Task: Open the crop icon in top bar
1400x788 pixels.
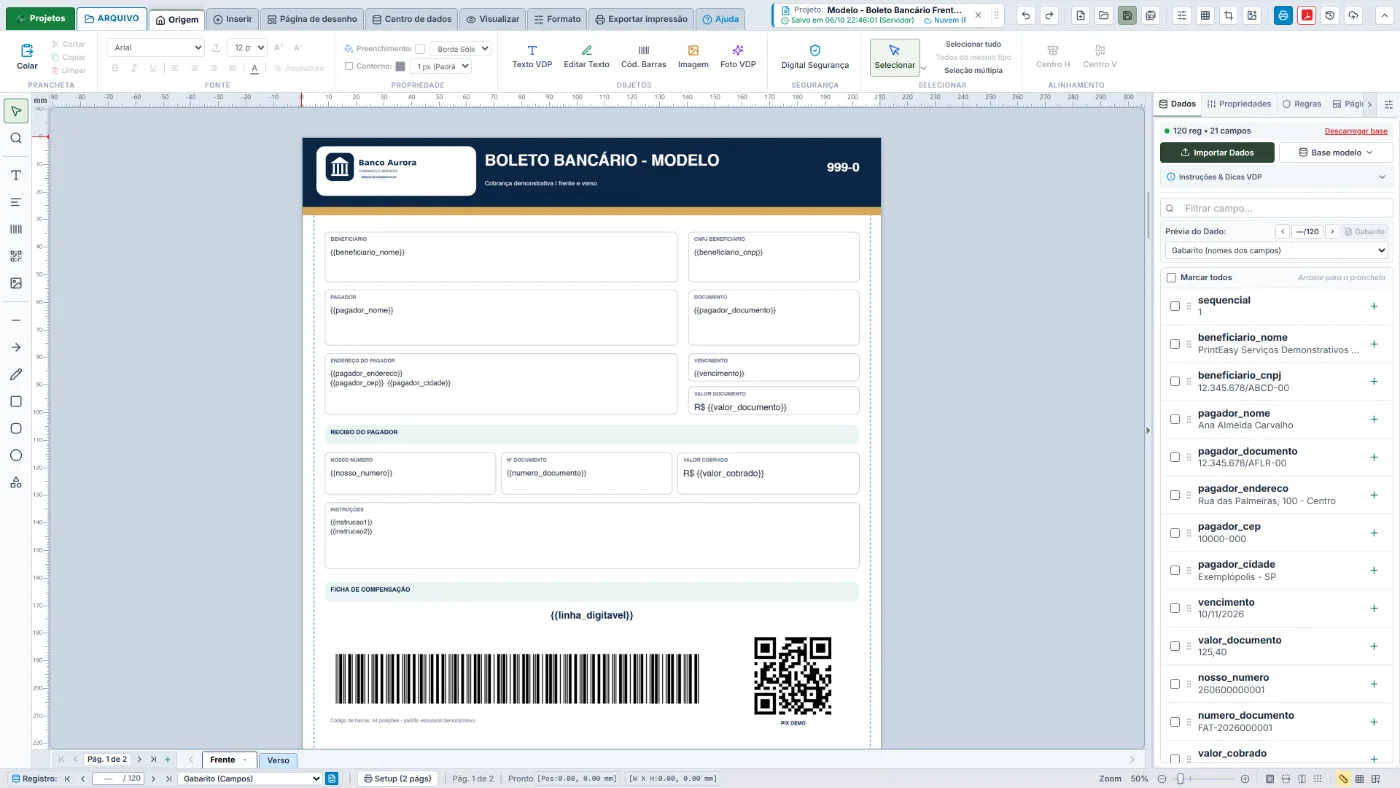Action: point(1228,16)
